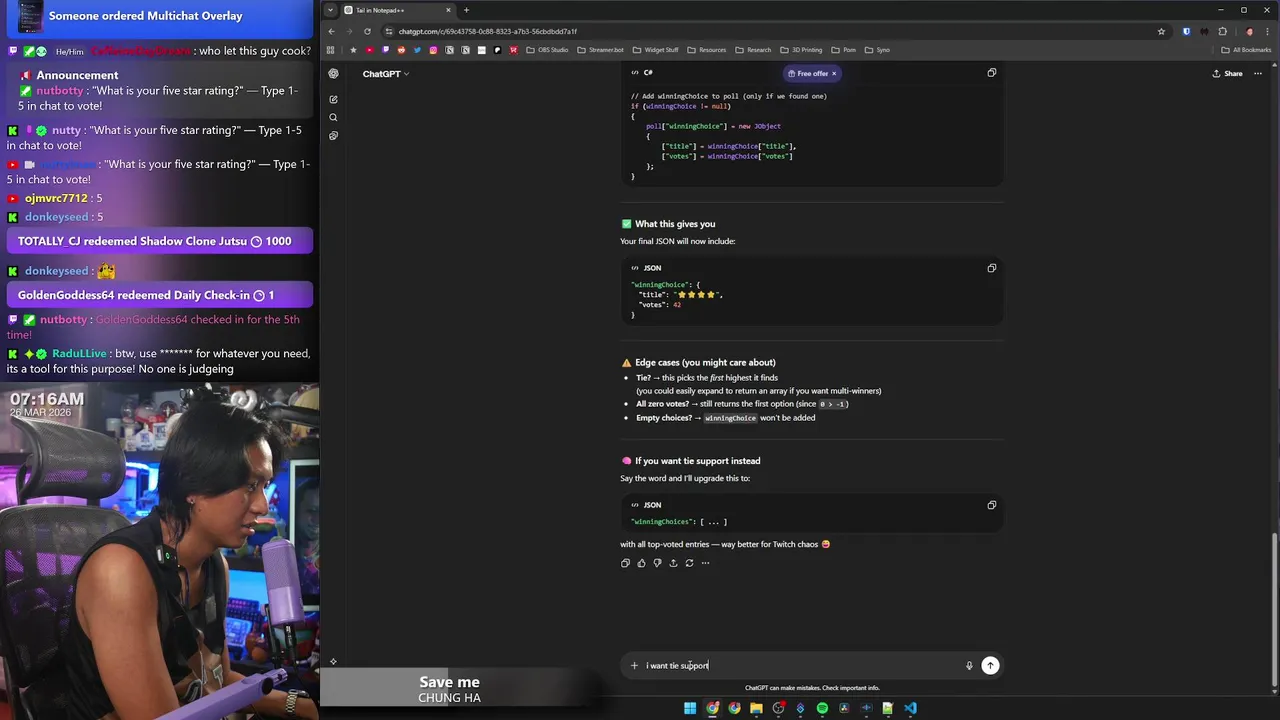1280x720 pixels.
Task: Start voice dictation with the microphone icon
Action: pyautogui.click(x=969, y=665)
